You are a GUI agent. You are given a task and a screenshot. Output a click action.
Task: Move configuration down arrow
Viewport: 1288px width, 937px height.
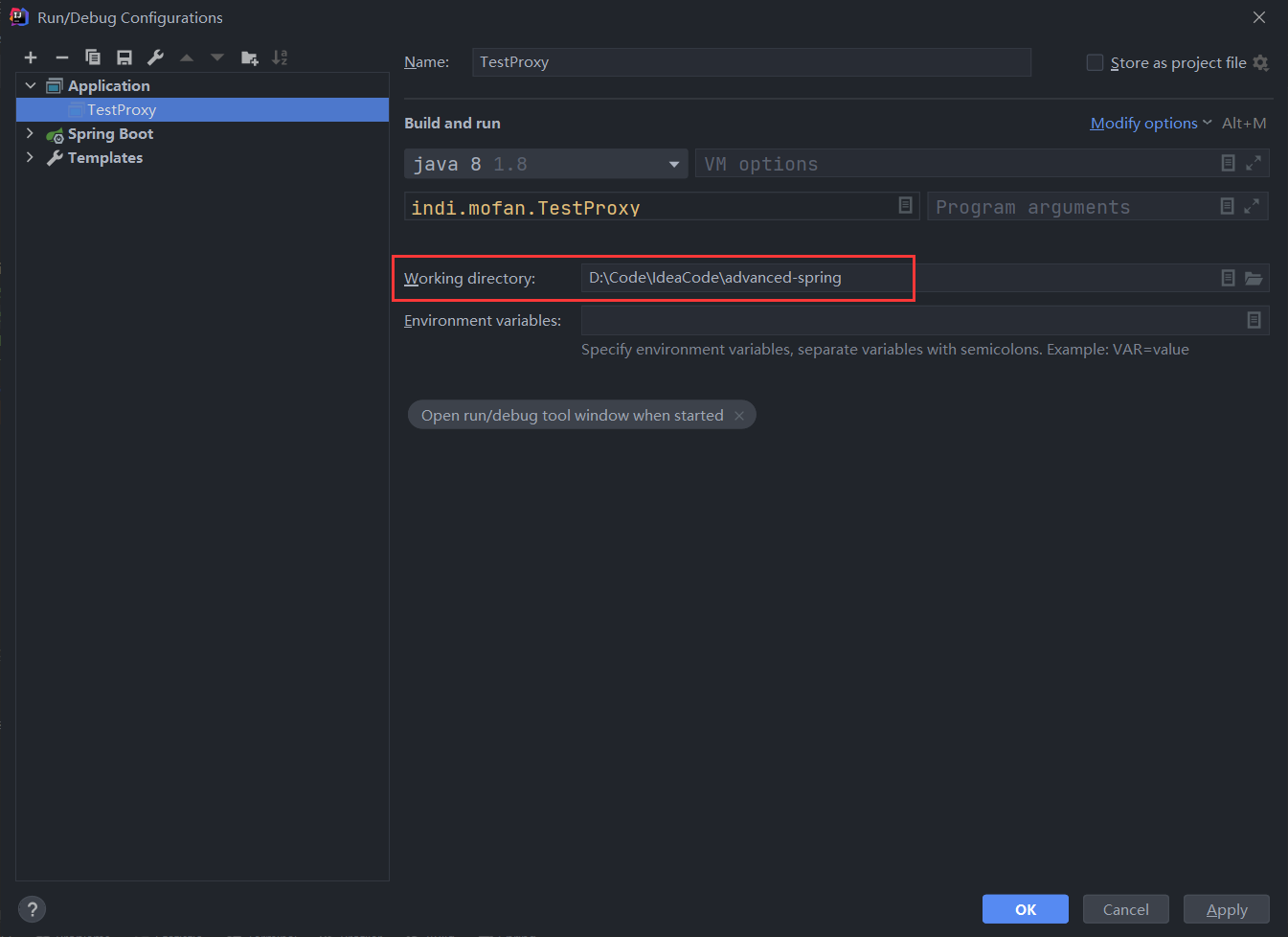pyautogui.click(x=217, y=57)
